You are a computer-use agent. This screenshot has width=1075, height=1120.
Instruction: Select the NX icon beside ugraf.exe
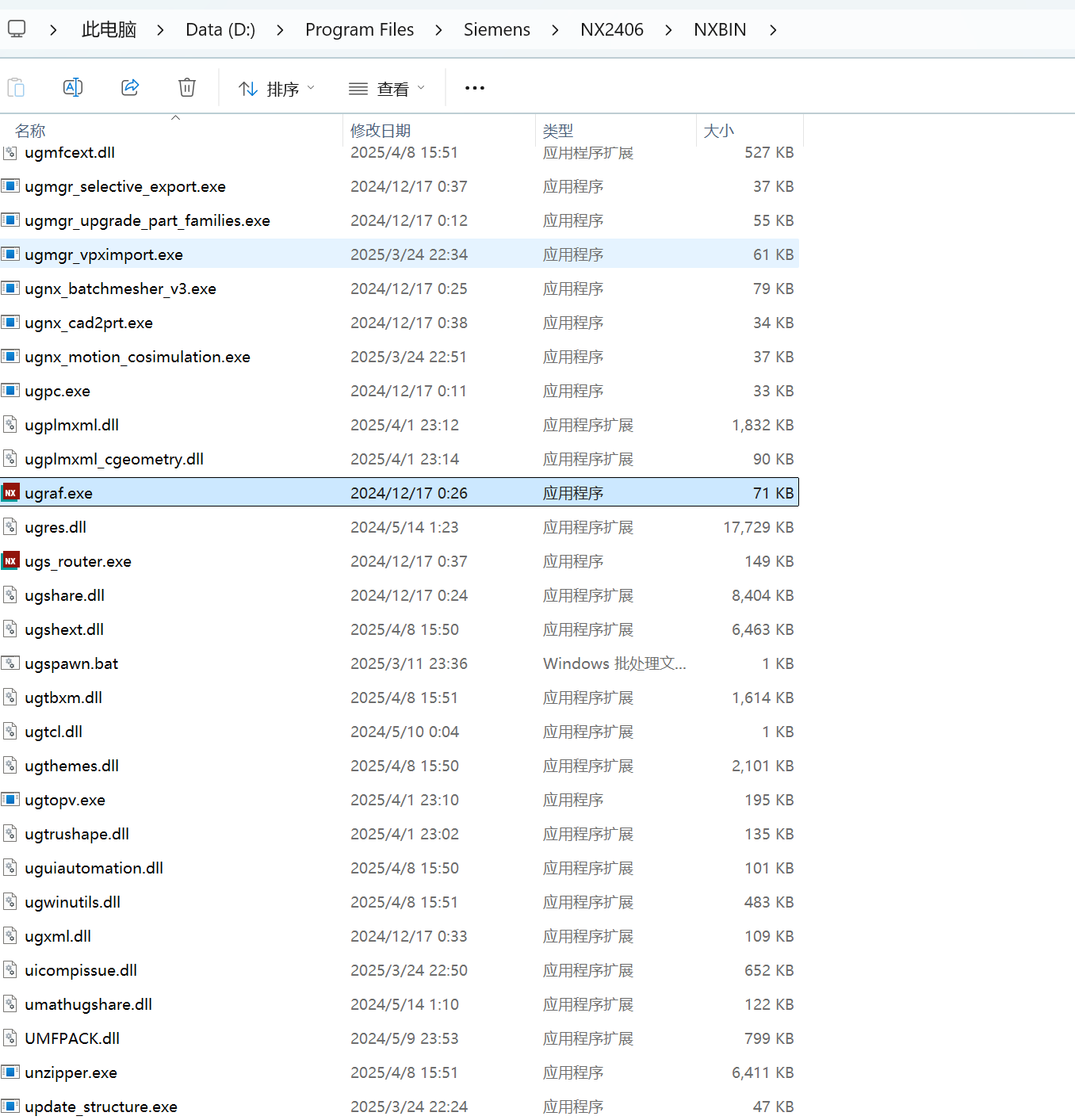10,493
